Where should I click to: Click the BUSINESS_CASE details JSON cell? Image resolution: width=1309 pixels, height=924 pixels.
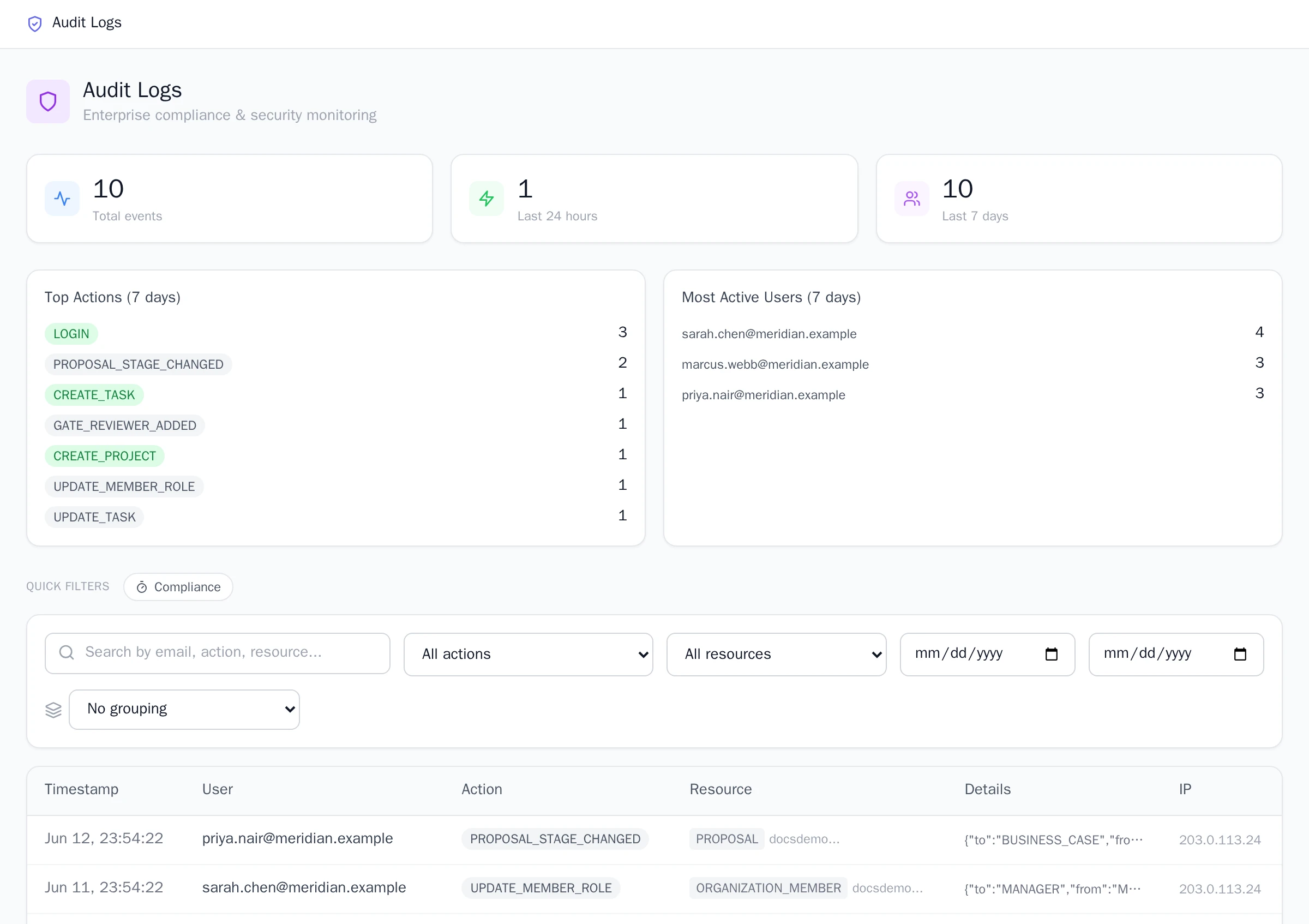1054,839
